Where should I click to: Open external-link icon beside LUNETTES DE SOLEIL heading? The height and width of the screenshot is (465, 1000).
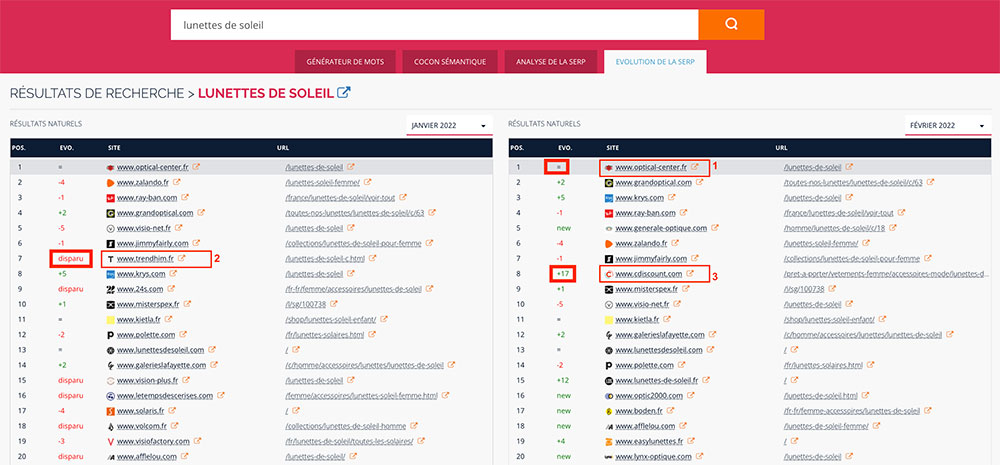point(344,92)
